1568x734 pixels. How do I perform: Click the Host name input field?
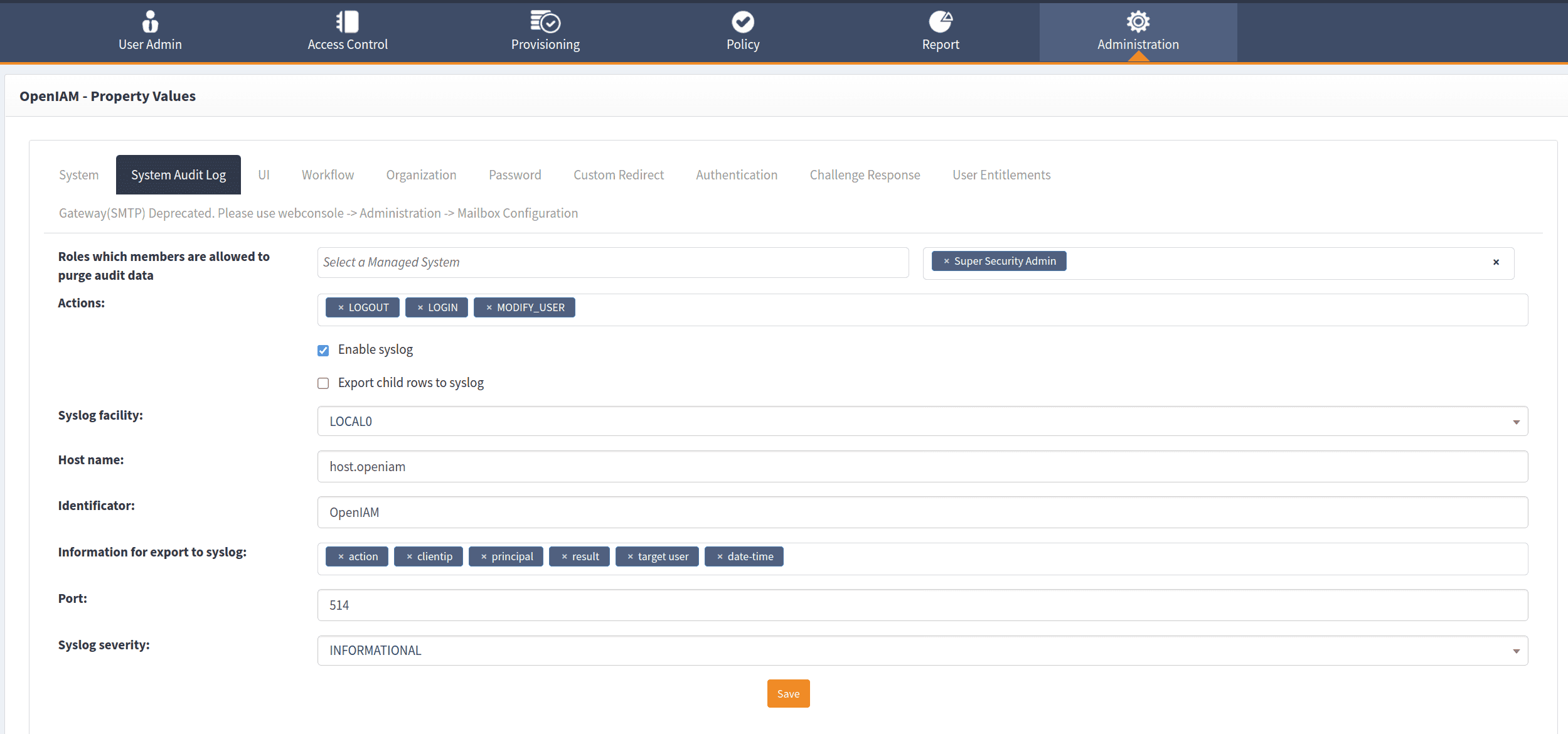(x=922, y=467)
